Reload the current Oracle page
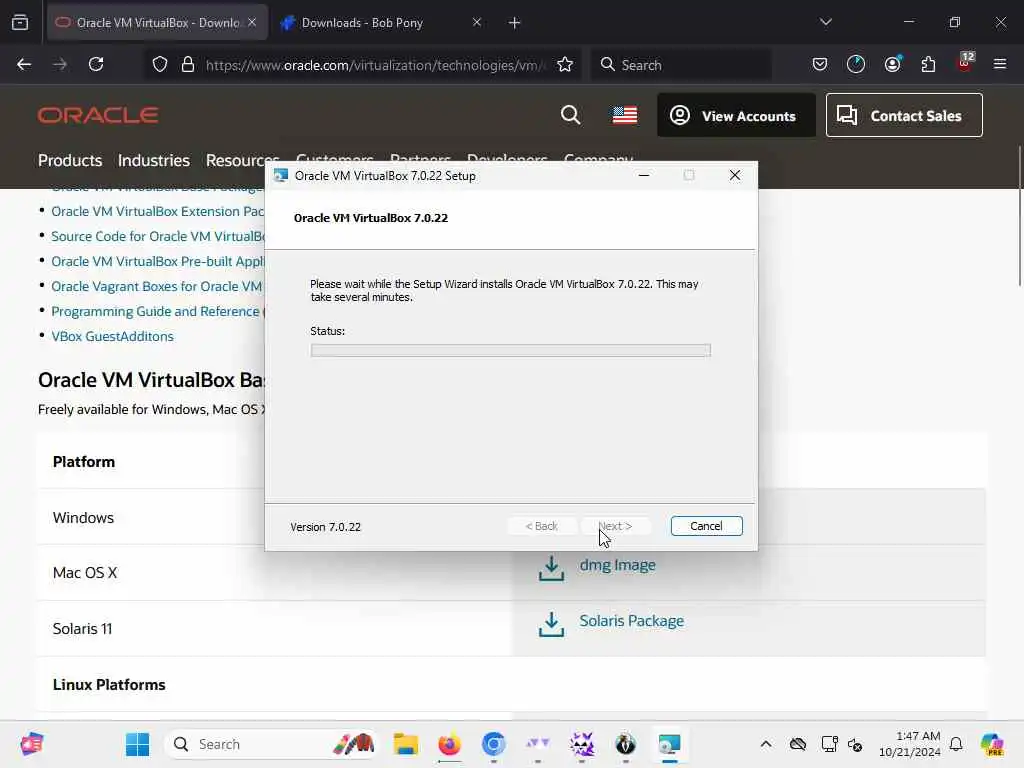 click(x=96, y=65)
